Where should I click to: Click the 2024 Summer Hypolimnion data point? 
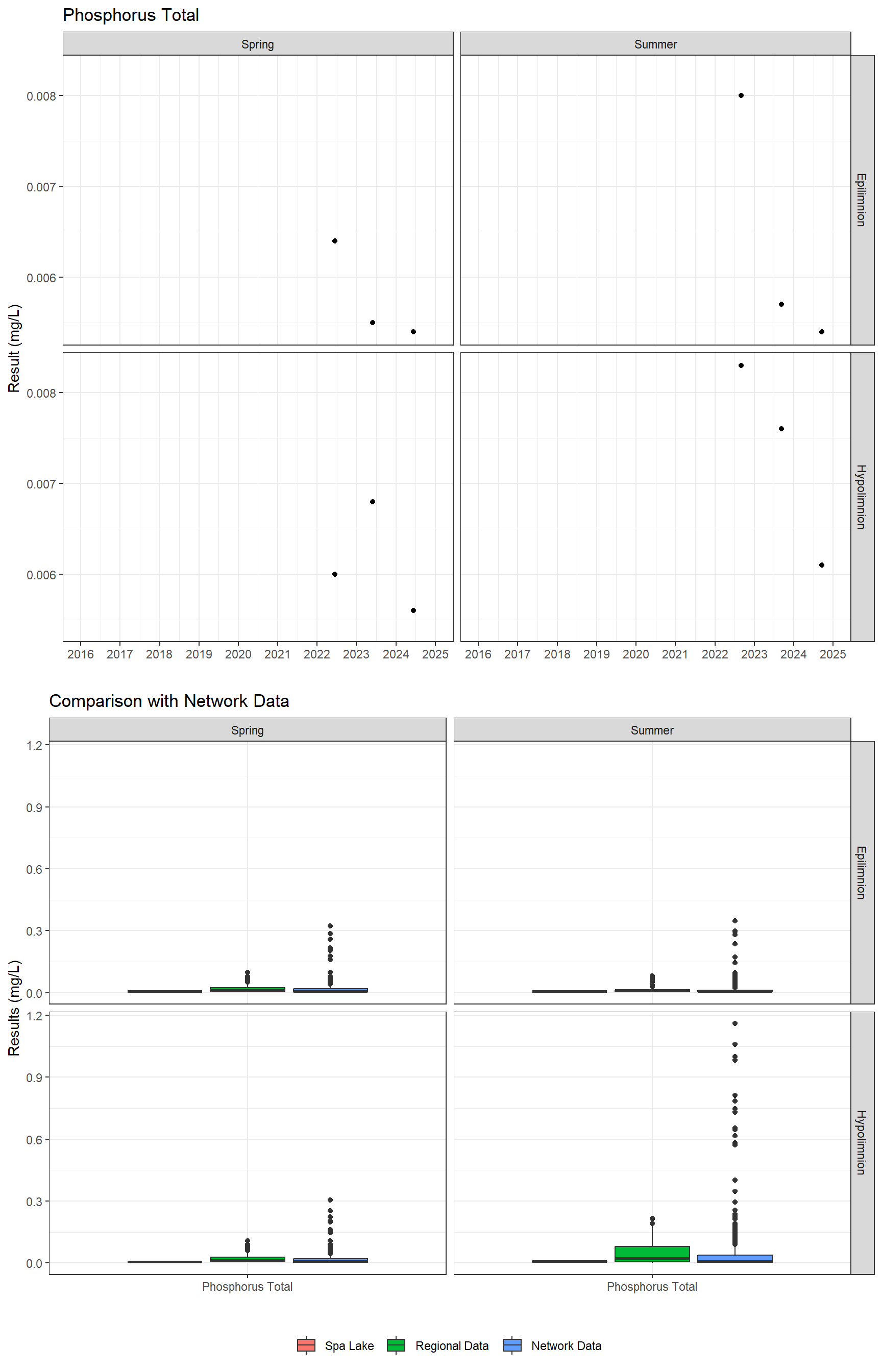click(x=821, y=565)
